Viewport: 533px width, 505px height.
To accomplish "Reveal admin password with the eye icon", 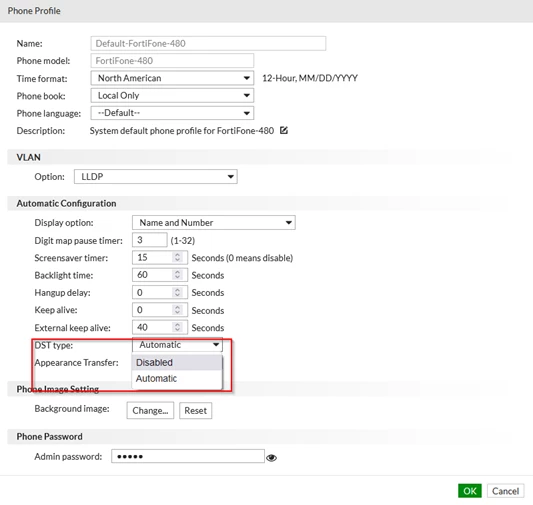I will coord(271,458).
